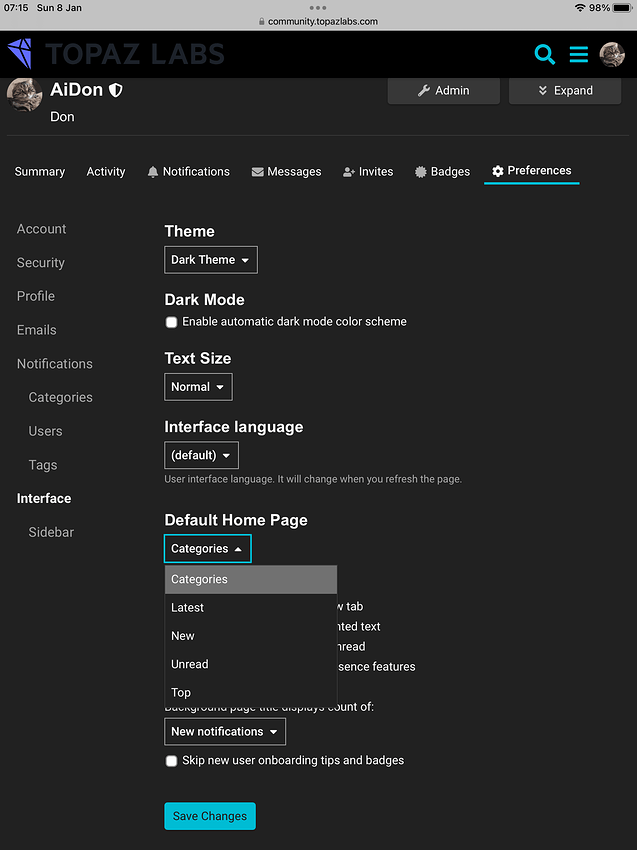The height and width of the screenshot is (850, 637).
Task: Select Latest from the home page list
Action: pyautogui.click(x=188, y=608)
